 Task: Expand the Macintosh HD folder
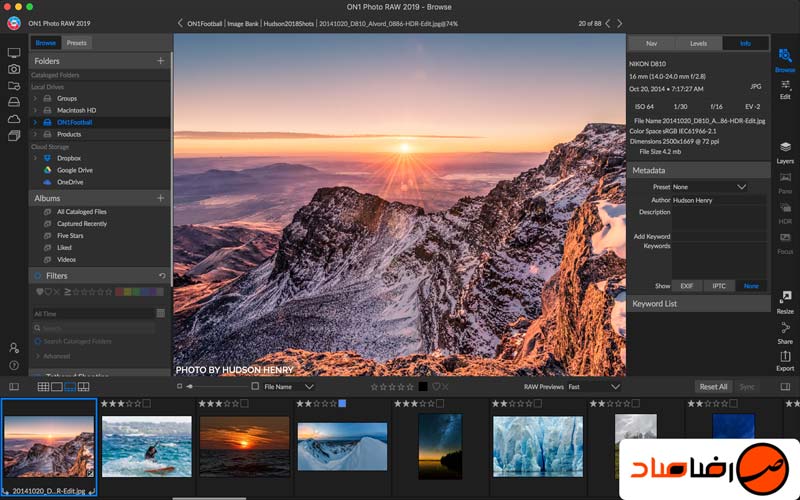pyautogui.click(x=35, y=110)
